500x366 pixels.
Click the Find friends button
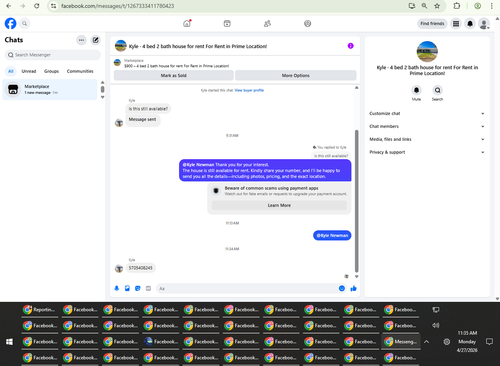[x=432, y=24]
